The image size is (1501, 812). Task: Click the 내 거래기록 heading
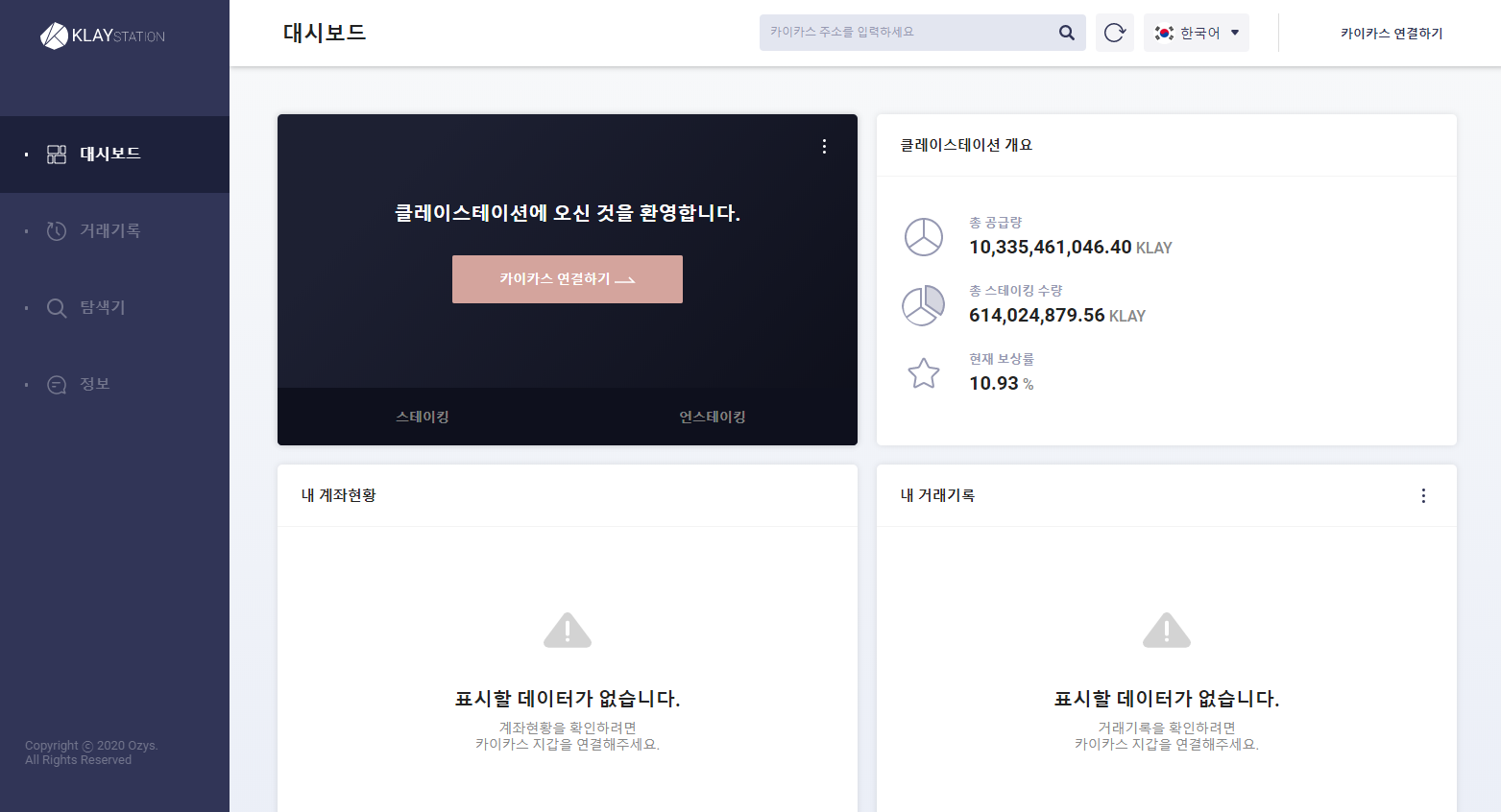937,495
